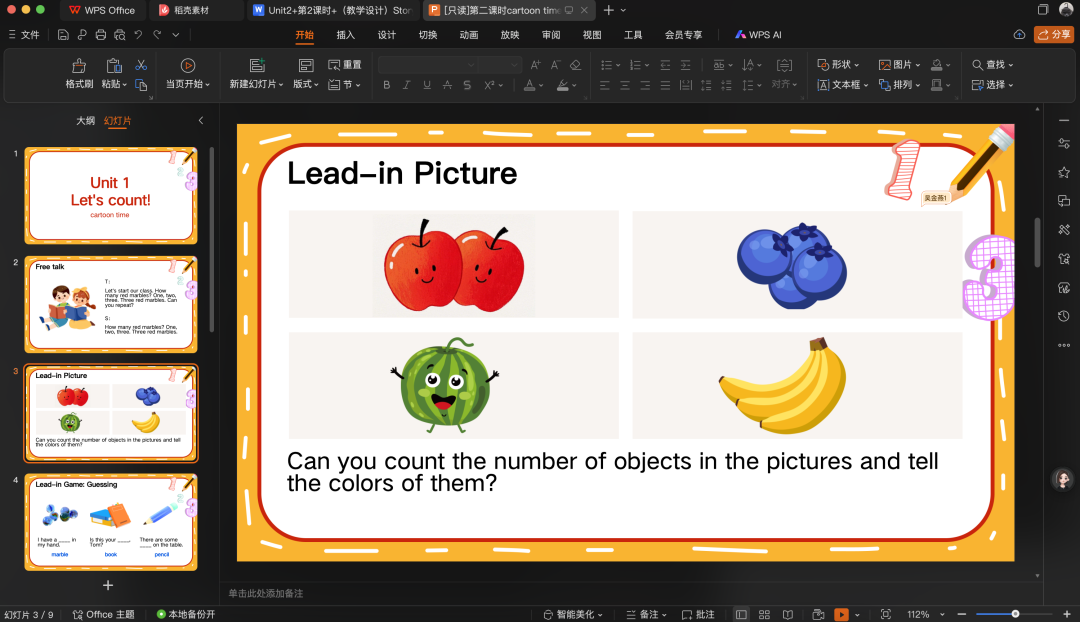1080x622 pixels.
Task: Switch to slide sorter grid view
Action: pos(764,614)
